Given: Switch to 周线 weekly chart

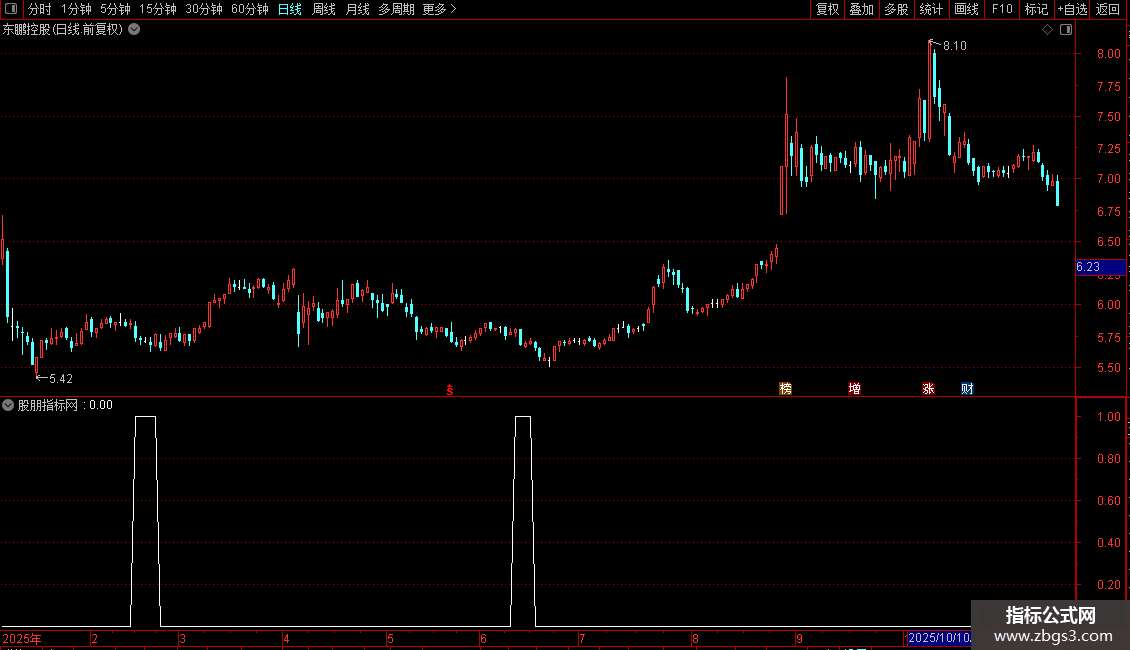Looking at the screenshot, I should (324, 9).
